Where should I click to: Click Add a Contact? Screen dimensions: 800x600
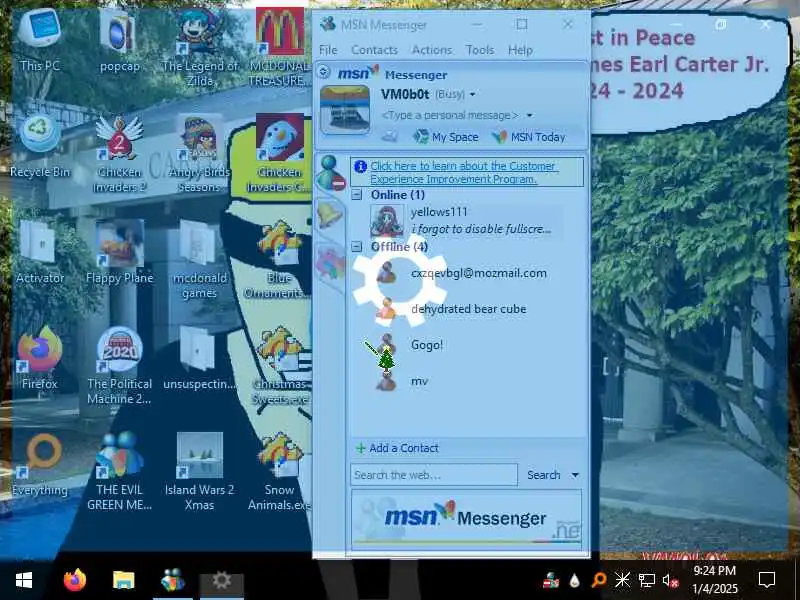[397, 448]
